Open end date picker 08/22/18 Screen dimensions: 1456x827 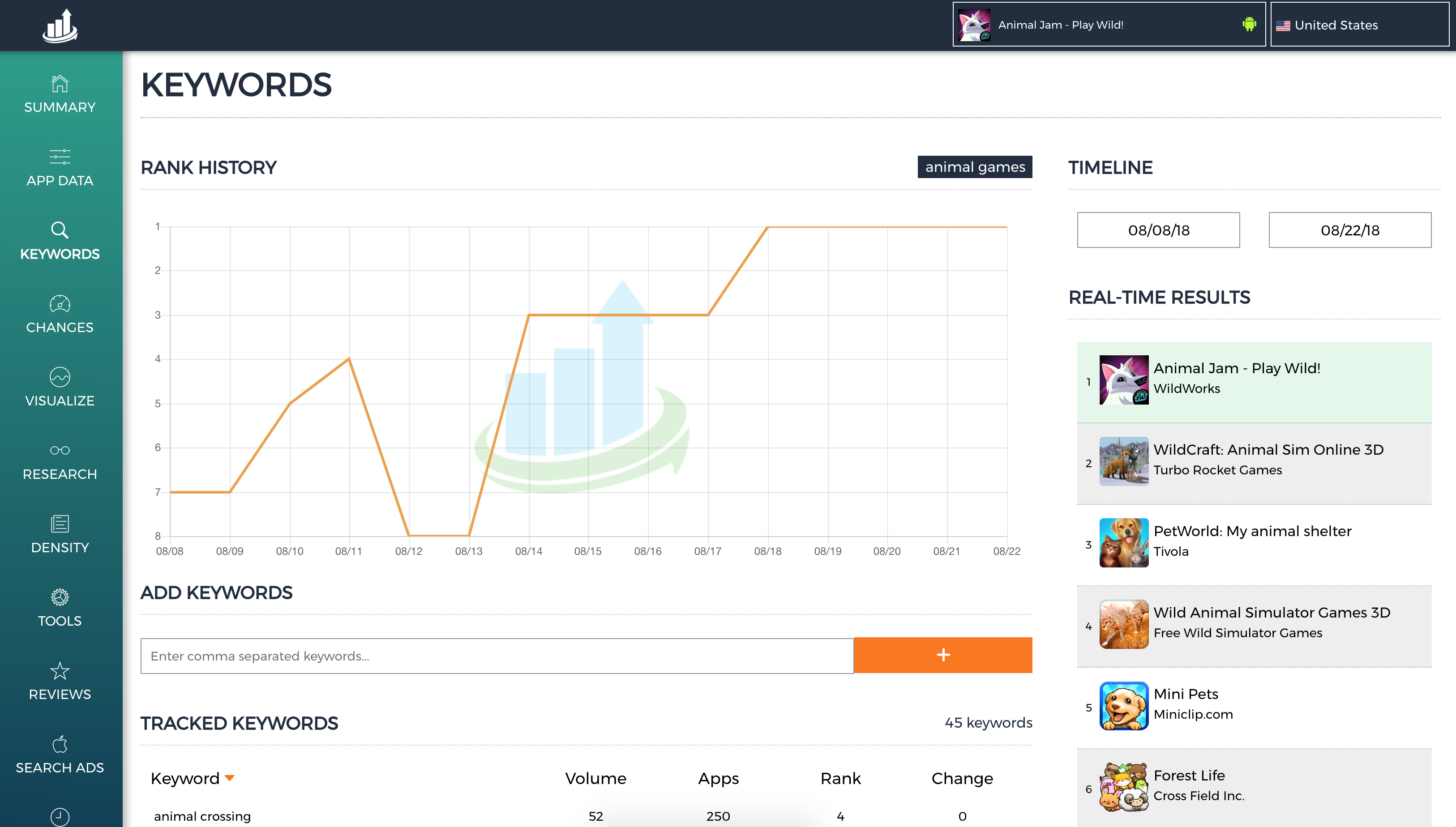coord(1350,230)
